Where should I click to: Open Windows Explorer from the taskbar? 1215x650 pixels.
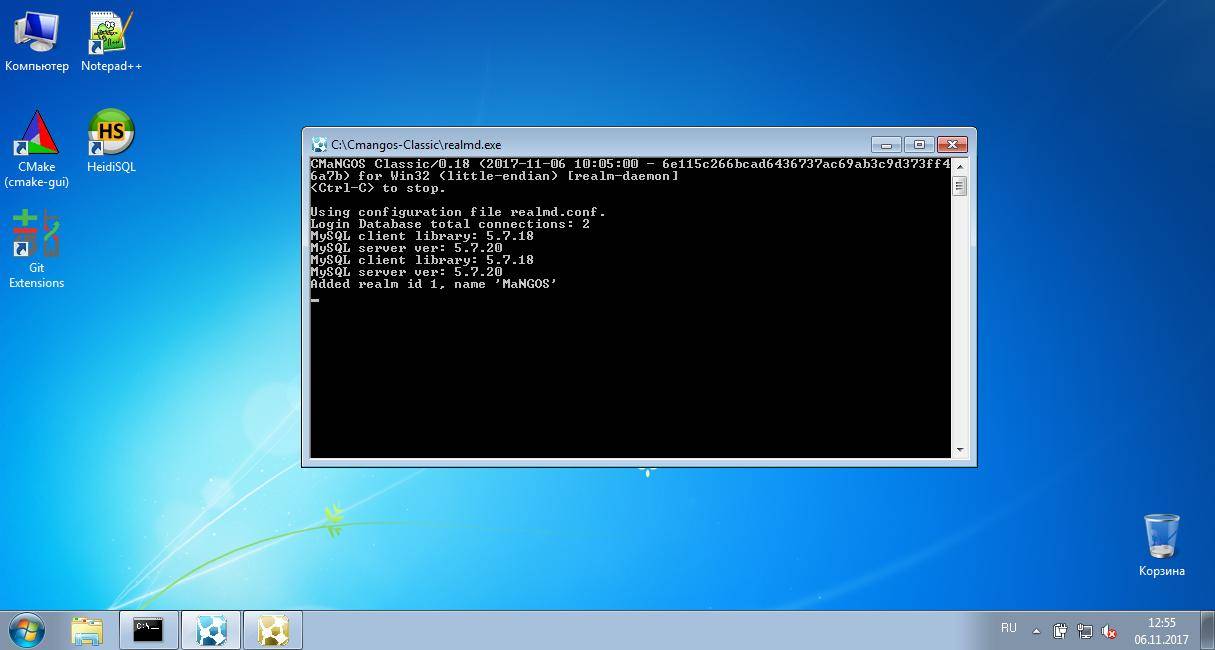(88, 630)
